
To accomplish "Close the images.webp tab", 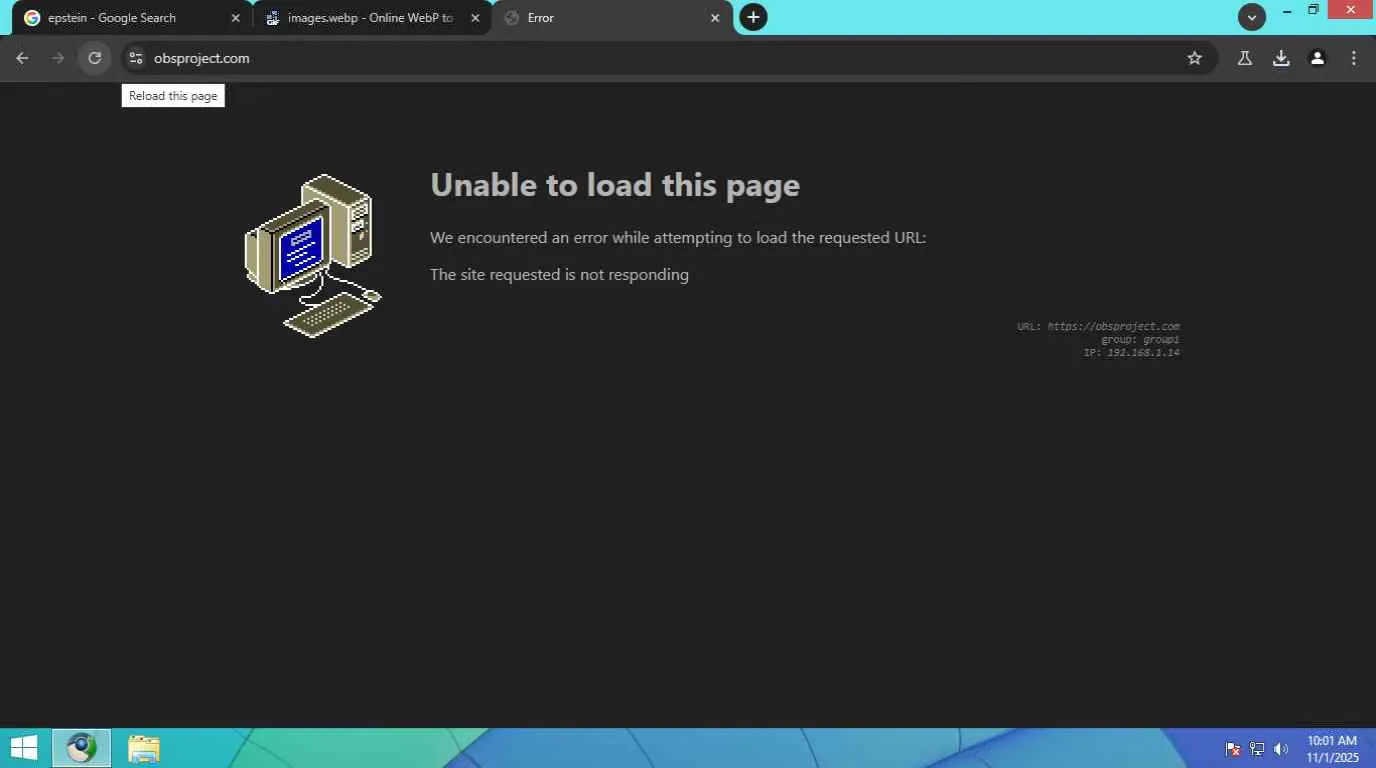I will tap(475, 18).
